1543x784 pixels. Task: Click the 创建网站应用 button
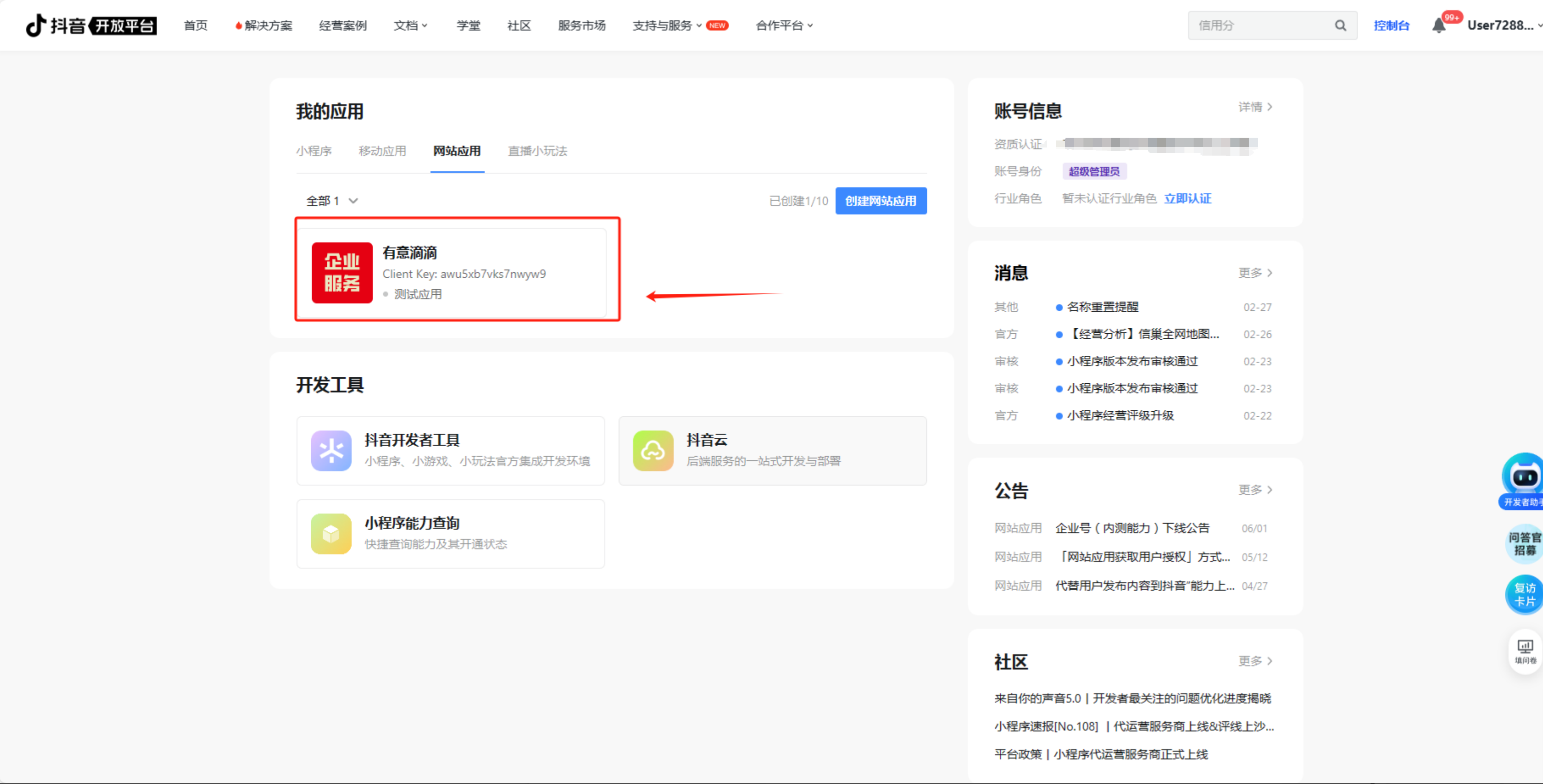click(881, 201)
